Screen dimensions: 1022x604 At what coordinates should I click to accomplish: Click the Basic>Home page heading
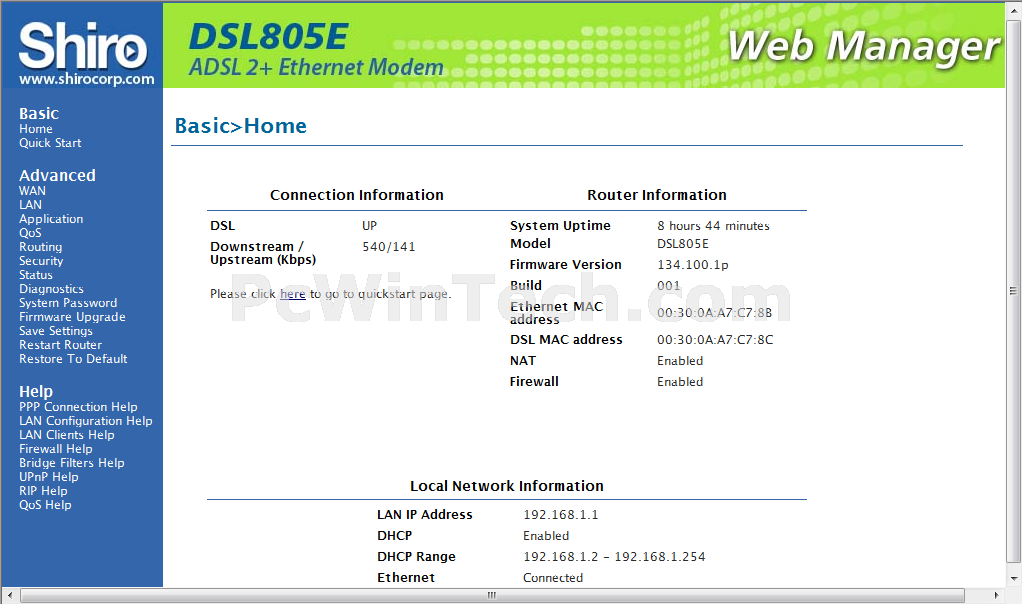tap(241, 126)
